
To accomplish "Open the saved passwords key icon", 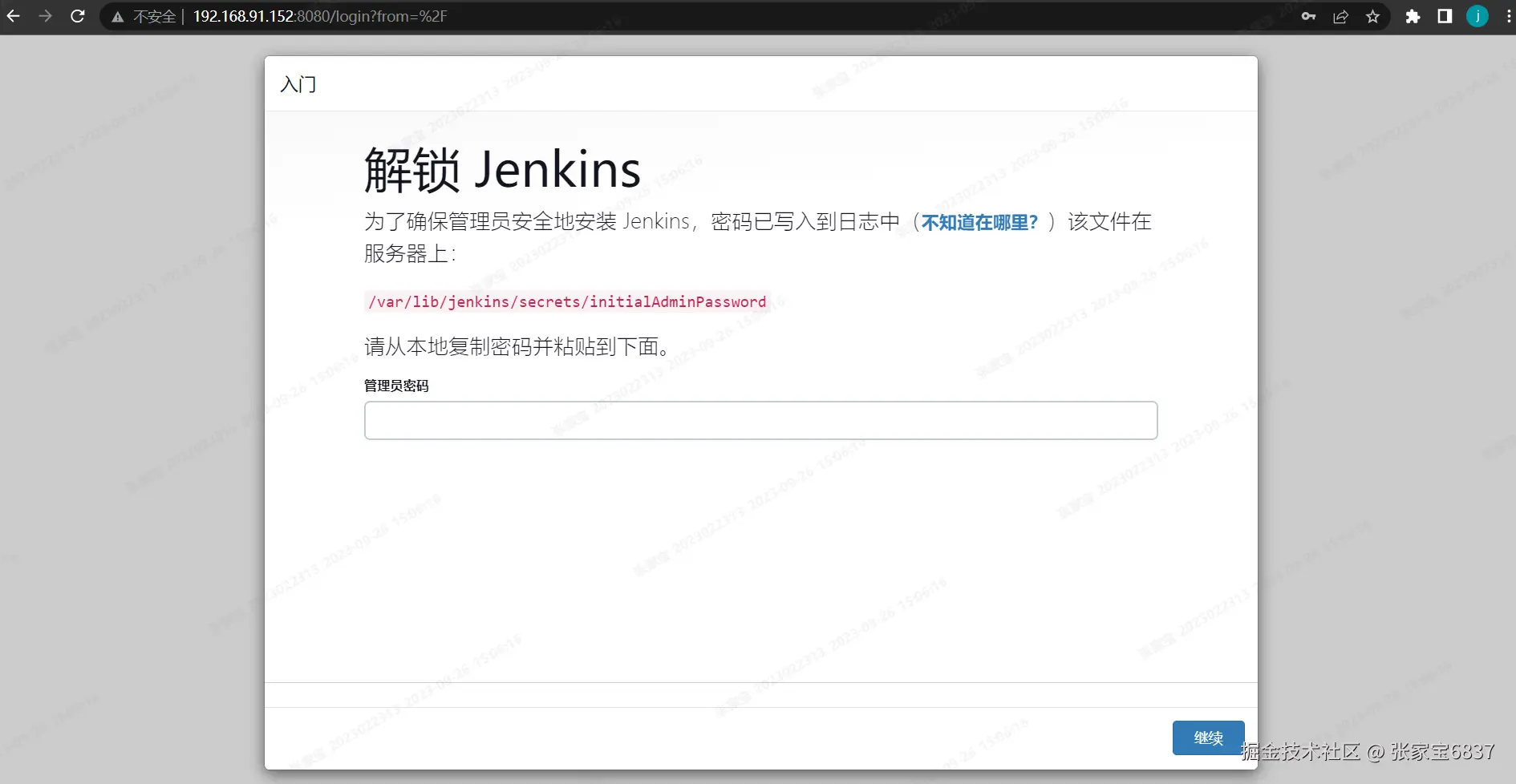I will [x=1308, y=16].
